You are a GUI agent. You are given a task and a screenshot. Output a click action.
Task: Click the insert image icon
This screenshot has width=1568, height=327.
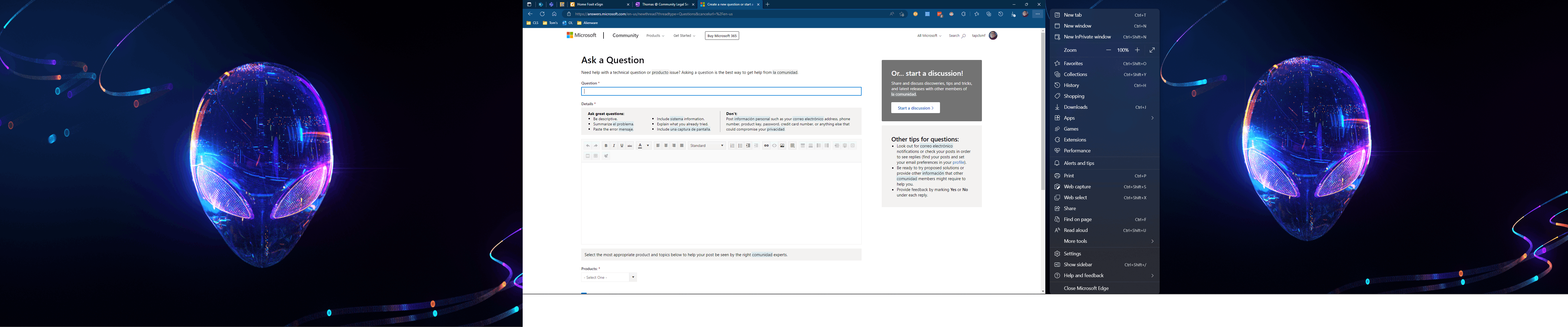coord(782,146)
